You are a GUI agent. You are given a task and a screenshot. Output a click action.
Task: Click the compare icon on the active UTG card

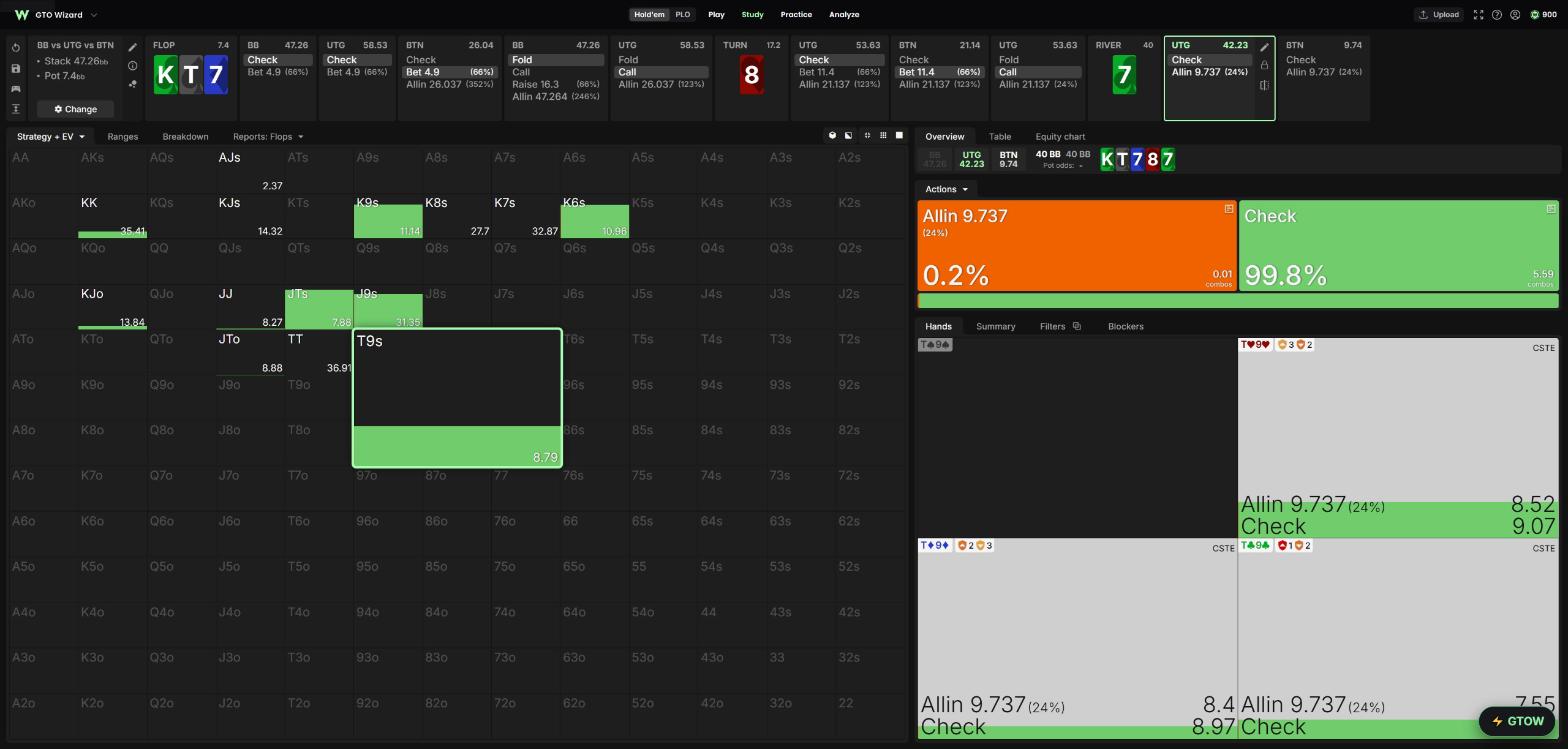(x=1264, y=85)
